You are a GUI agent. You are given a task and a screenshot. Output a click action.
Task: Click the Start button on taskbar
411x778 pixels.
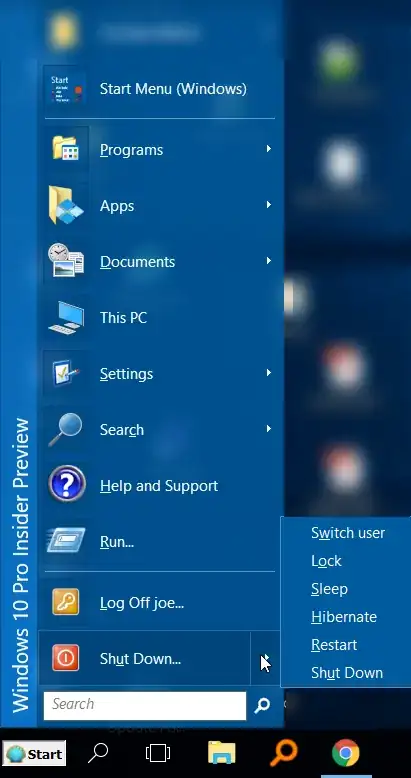pyautogui.click(x=34, y=754)
